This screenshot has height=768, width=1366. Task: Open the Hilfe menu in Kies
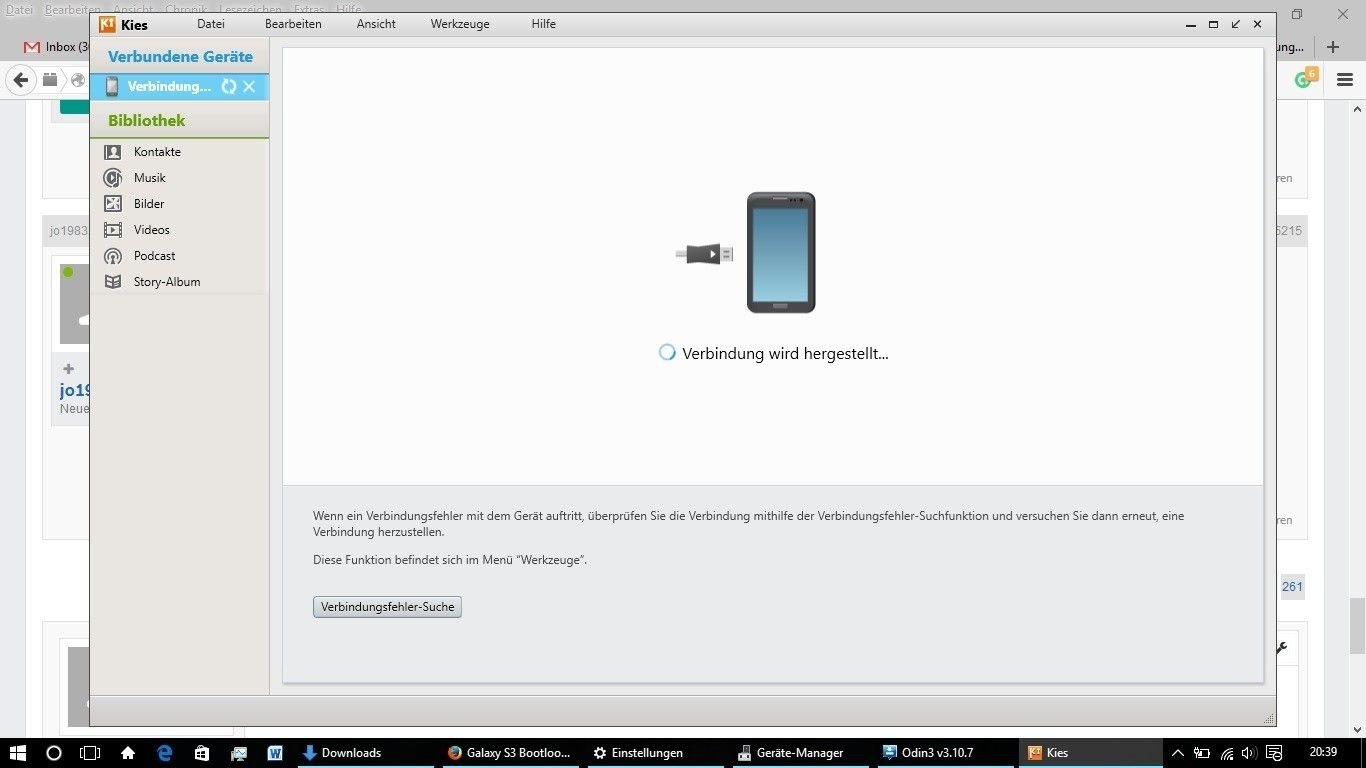[544, 24]
